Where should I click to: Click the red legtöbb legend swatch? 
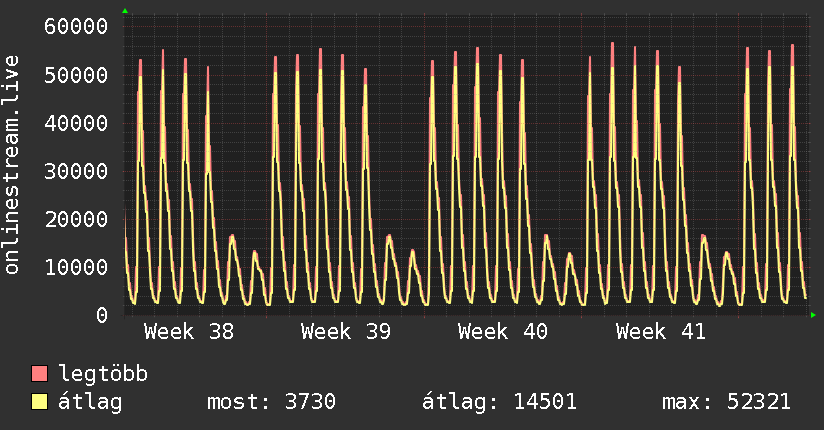(39, 374)
